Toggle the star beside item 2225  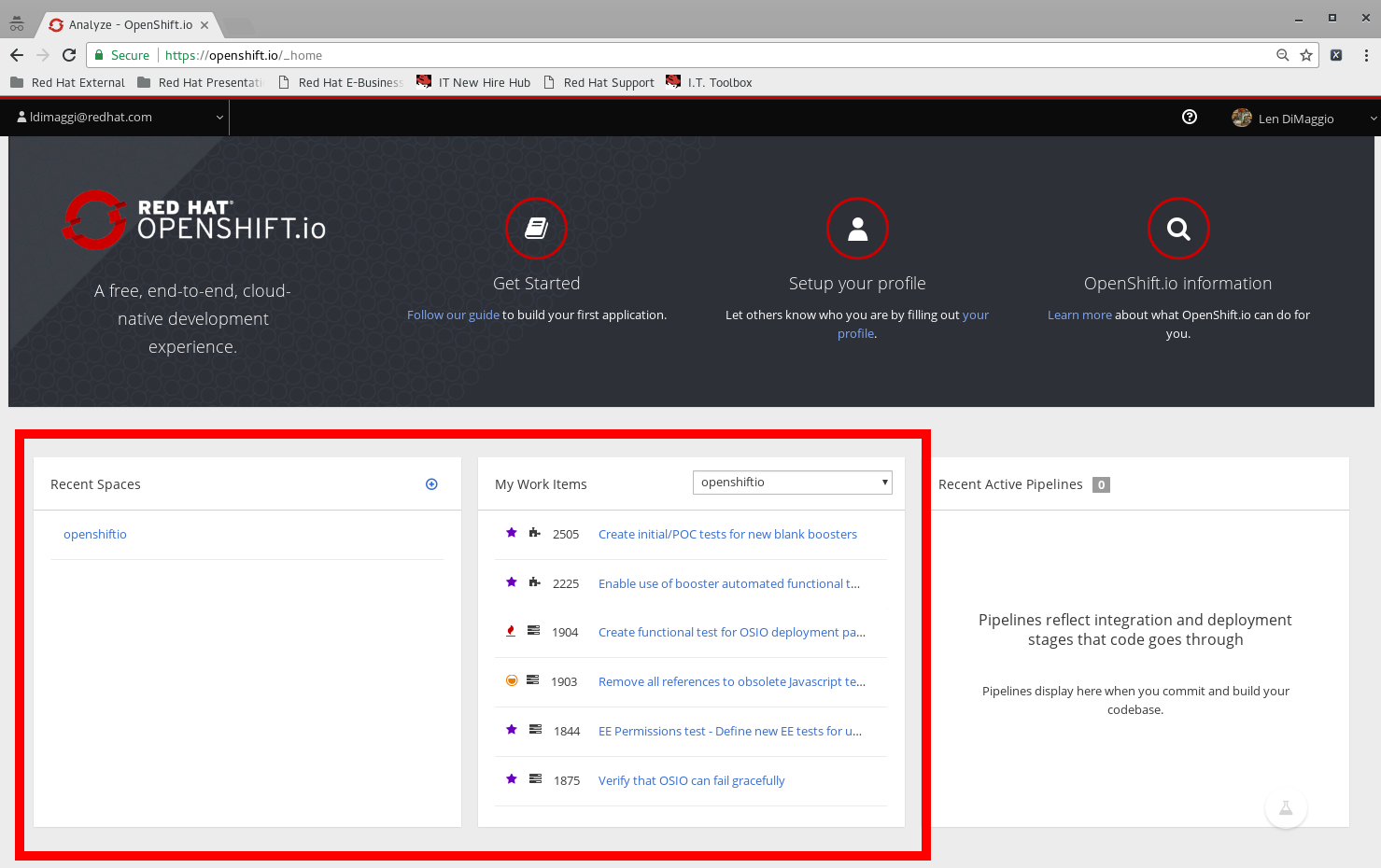point(511,581)
